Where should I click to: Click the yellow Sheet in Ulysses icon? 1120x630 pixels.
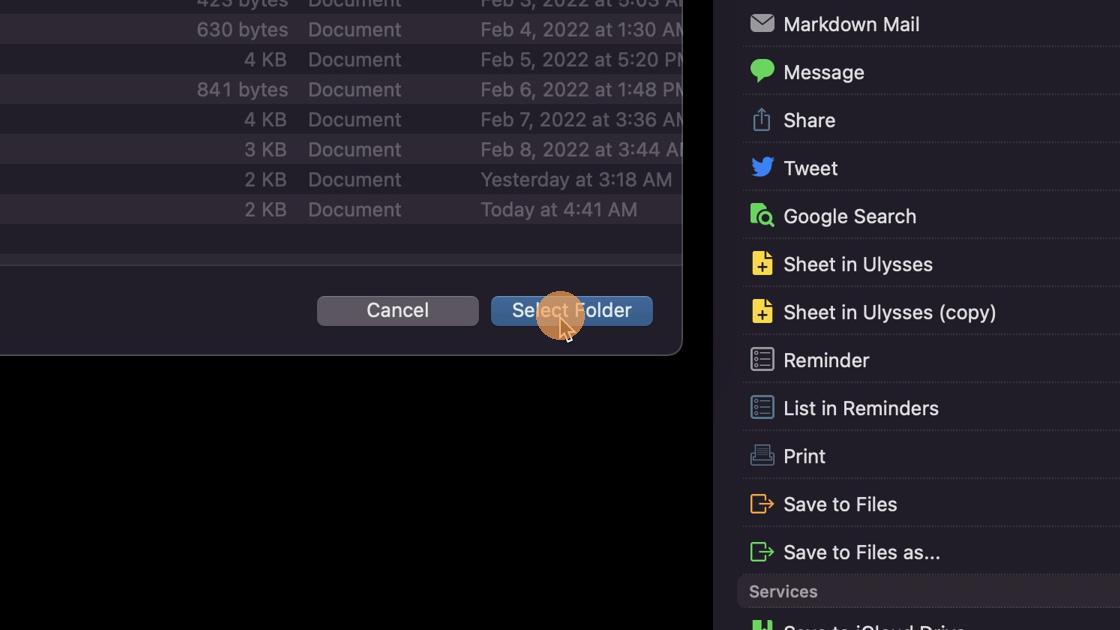coord(761,264)
